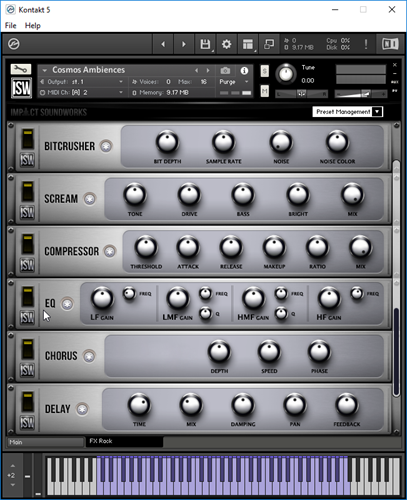Mute the instrument with M button
407x500 pixels.
[265, 91]
